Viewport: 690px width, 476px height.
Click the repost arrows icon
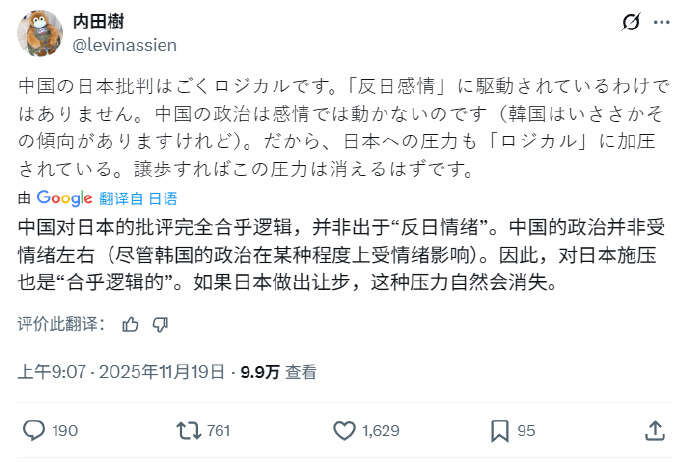coord(187,431)
